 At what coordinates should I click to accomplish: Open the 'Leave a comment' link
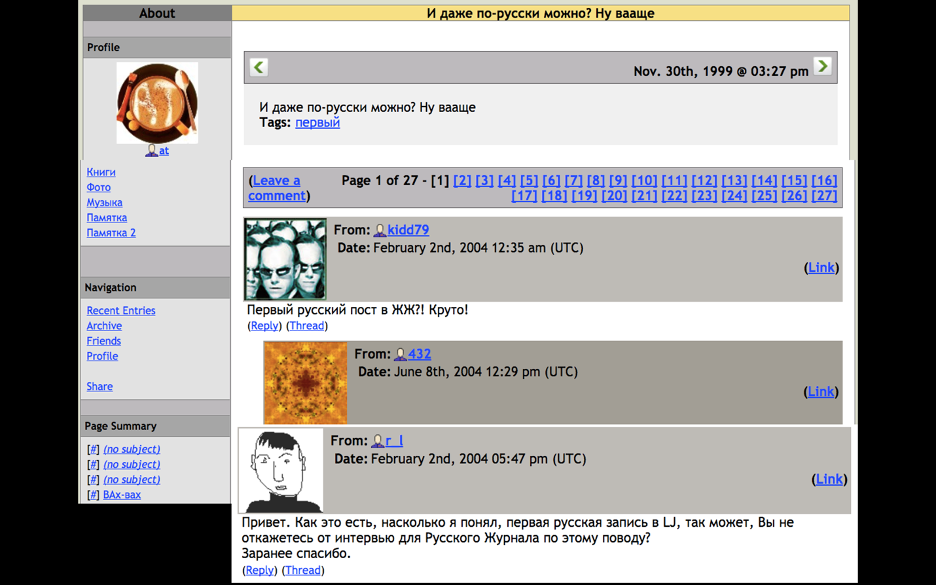click(x=277, y=188)
